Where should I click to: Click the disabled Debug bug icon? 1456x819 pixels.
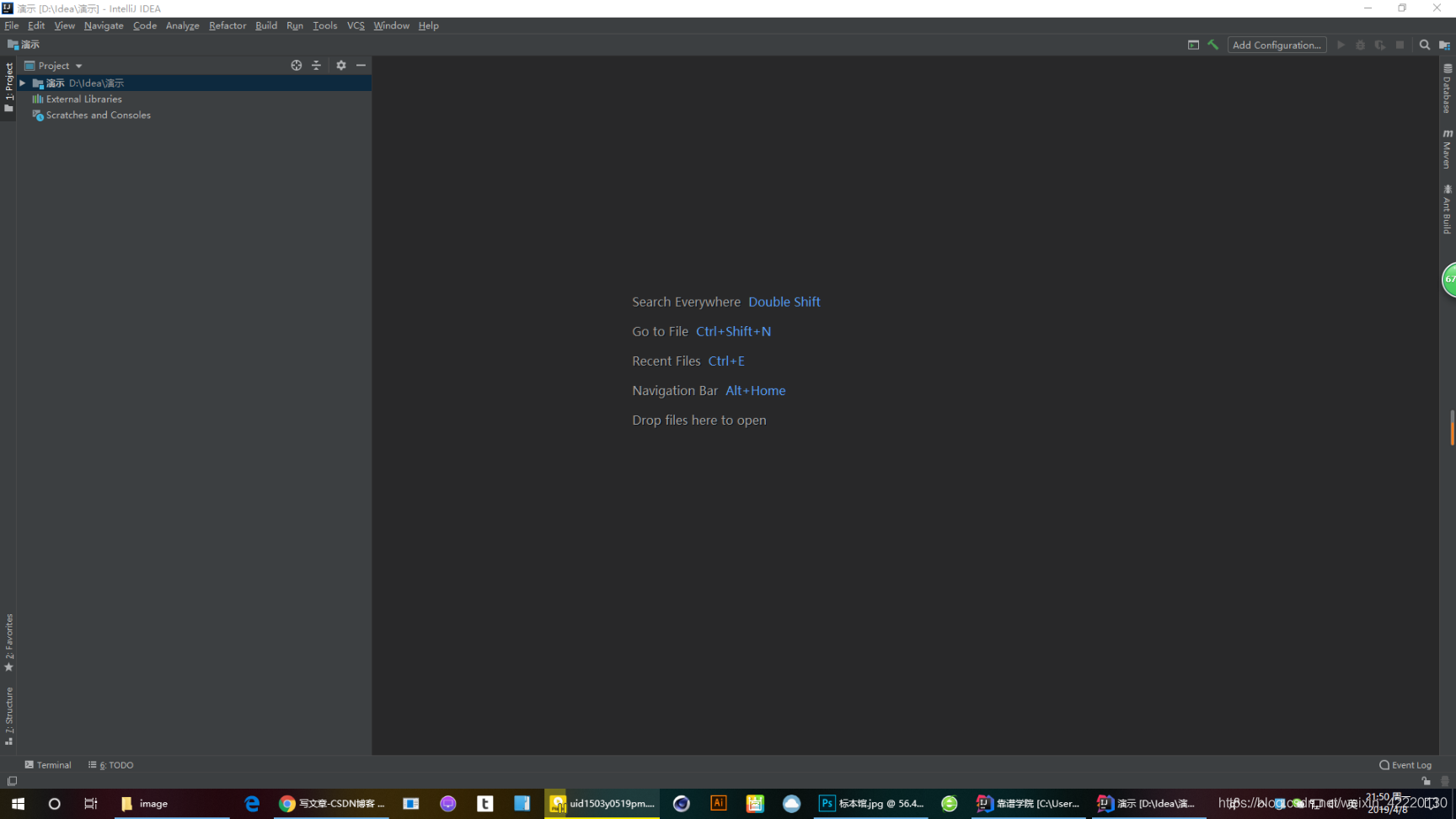[x=1360, y=45]
